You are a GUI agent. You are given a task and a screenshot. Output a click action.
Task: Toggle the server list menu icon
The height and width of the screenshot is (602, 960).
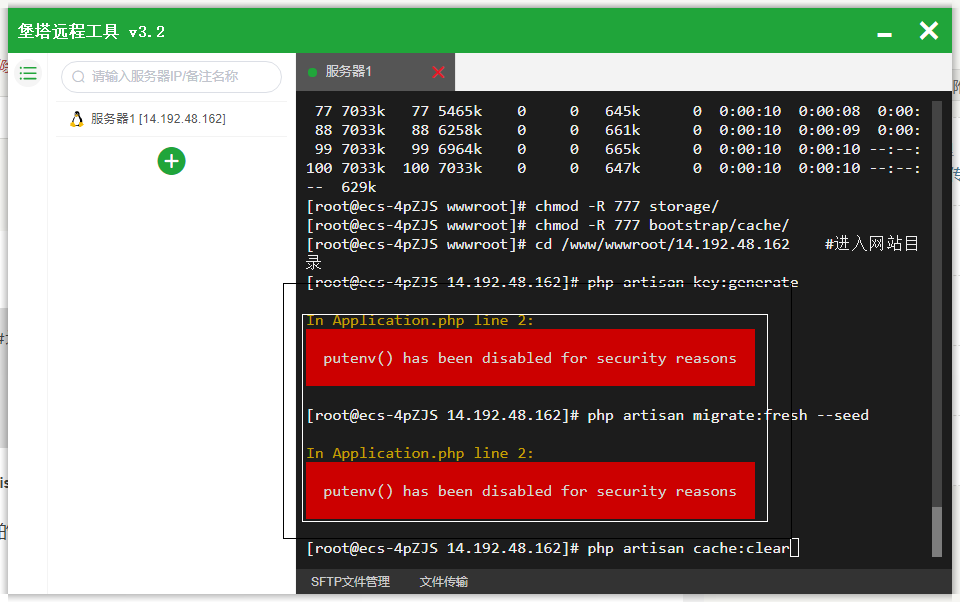tap(28, 74)
